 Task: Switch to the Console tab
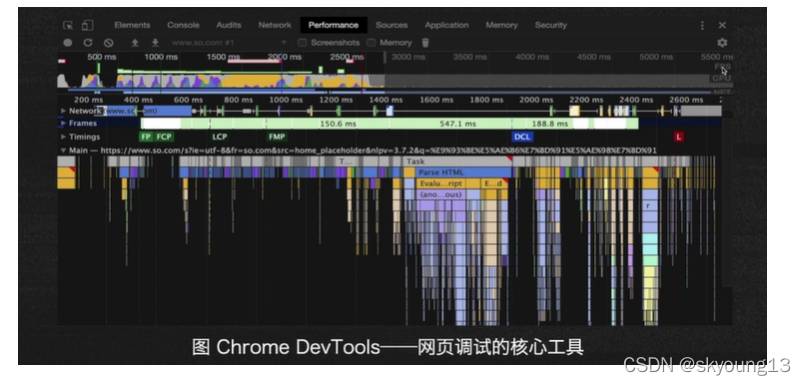point(183,25)
